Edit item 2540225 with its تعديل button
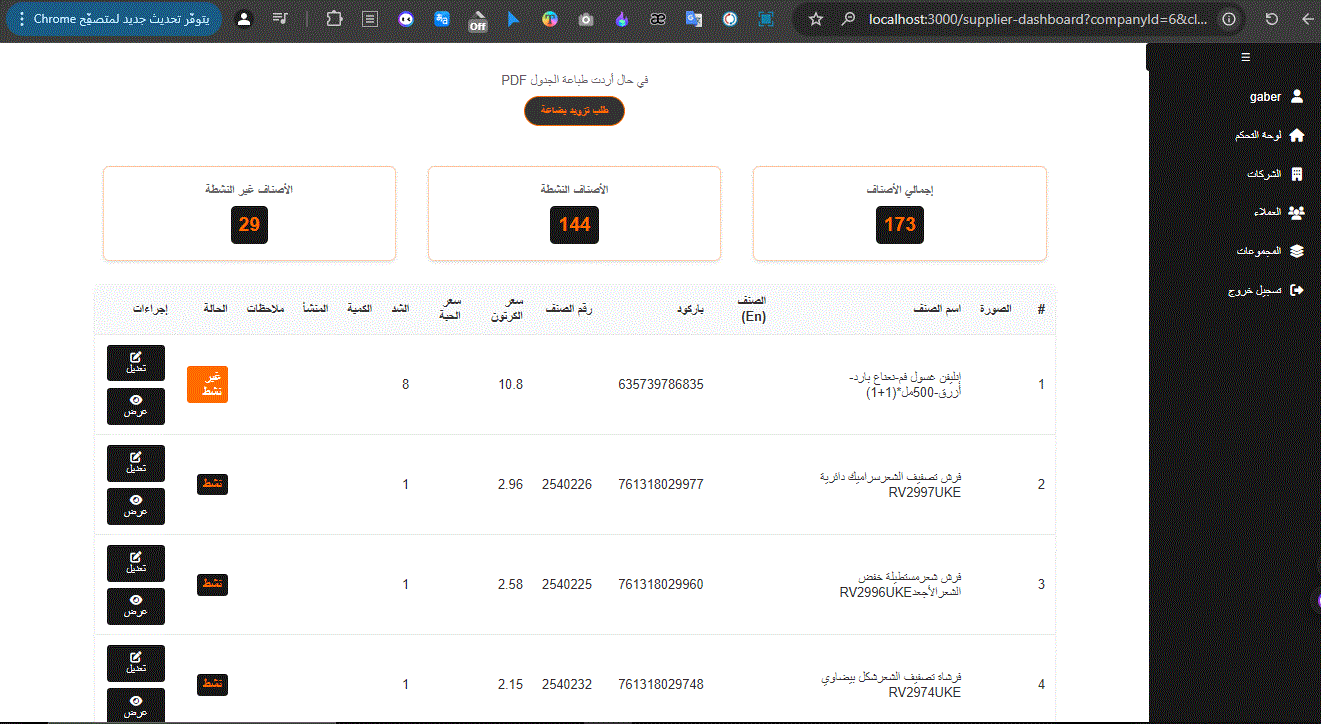 136,563
